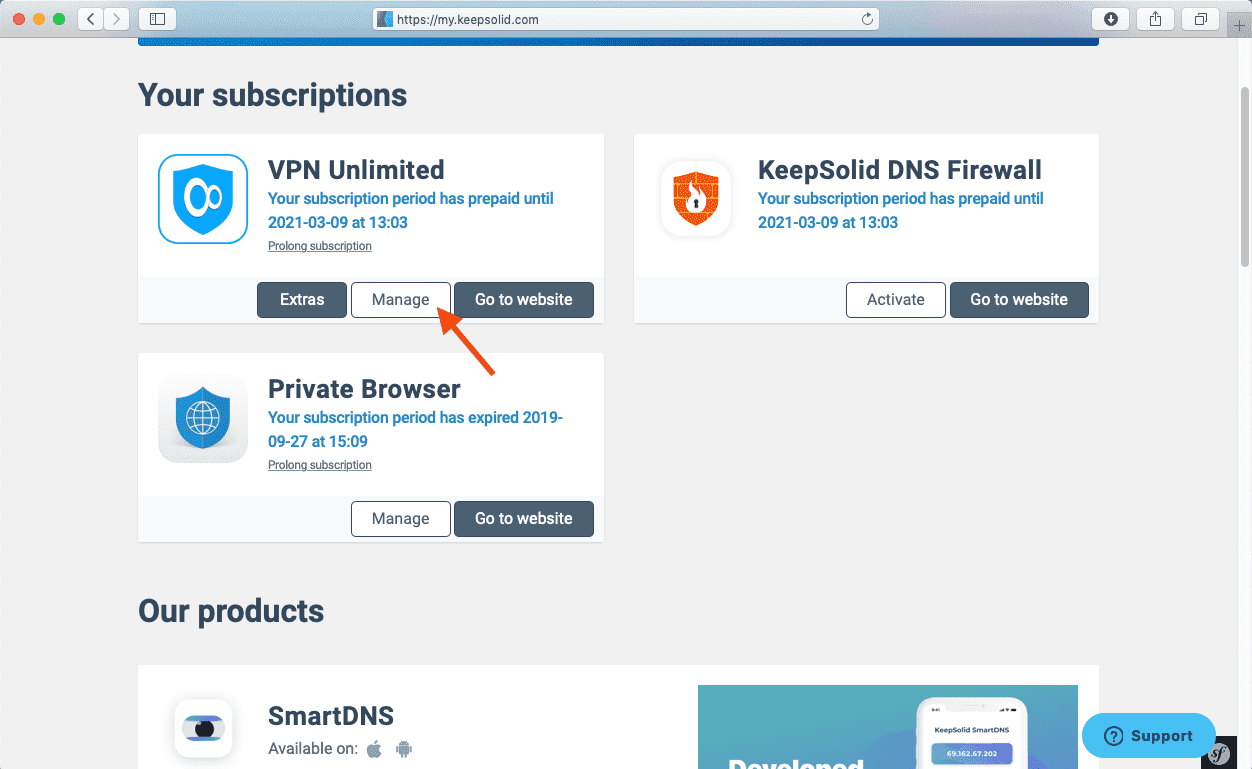Go forward to next page
The width and height of the screenshot is (1252, 769).
[117, 19]
